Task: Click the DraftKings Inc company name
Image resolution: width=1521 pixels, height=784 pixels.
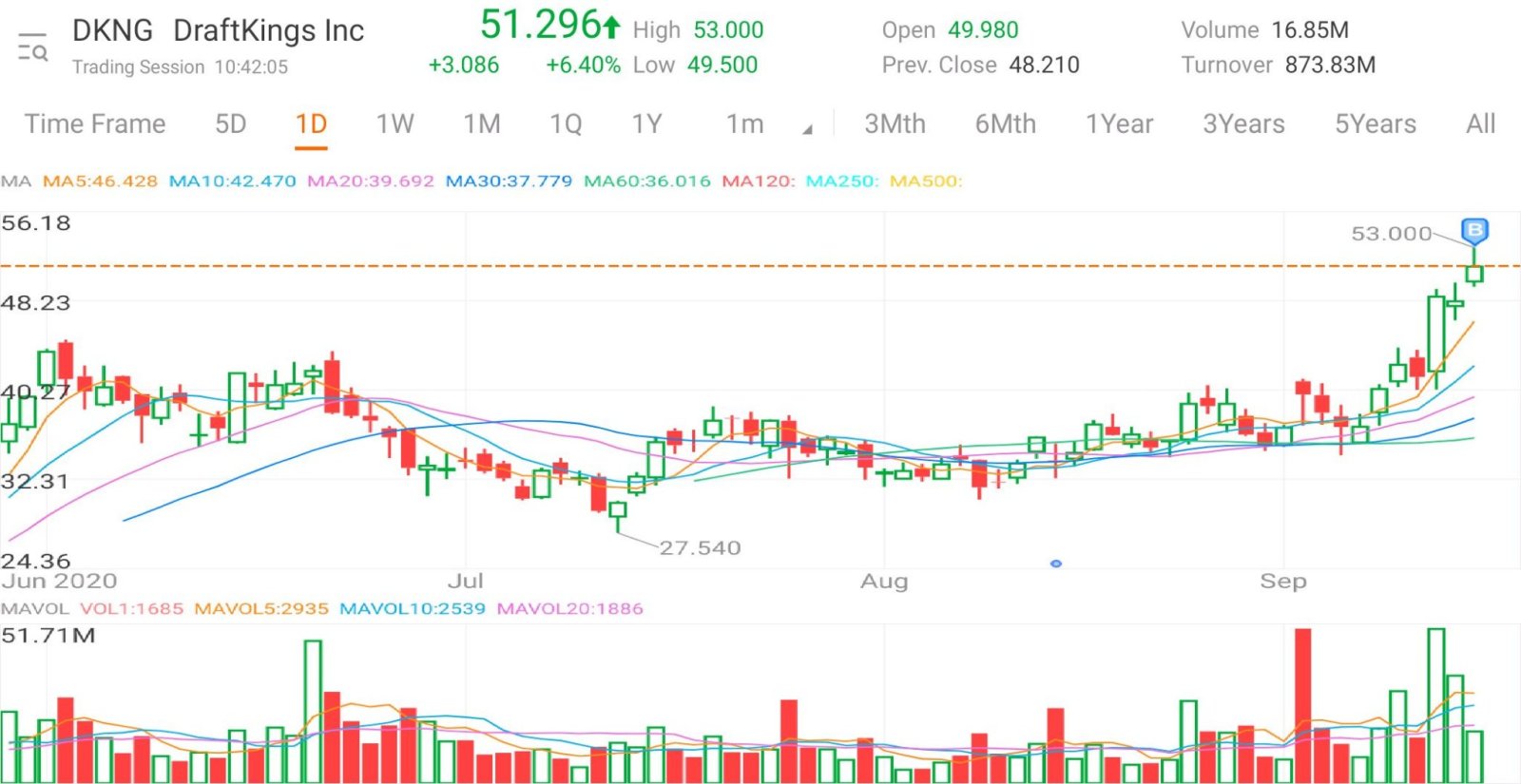Action: tap(269, 31)
